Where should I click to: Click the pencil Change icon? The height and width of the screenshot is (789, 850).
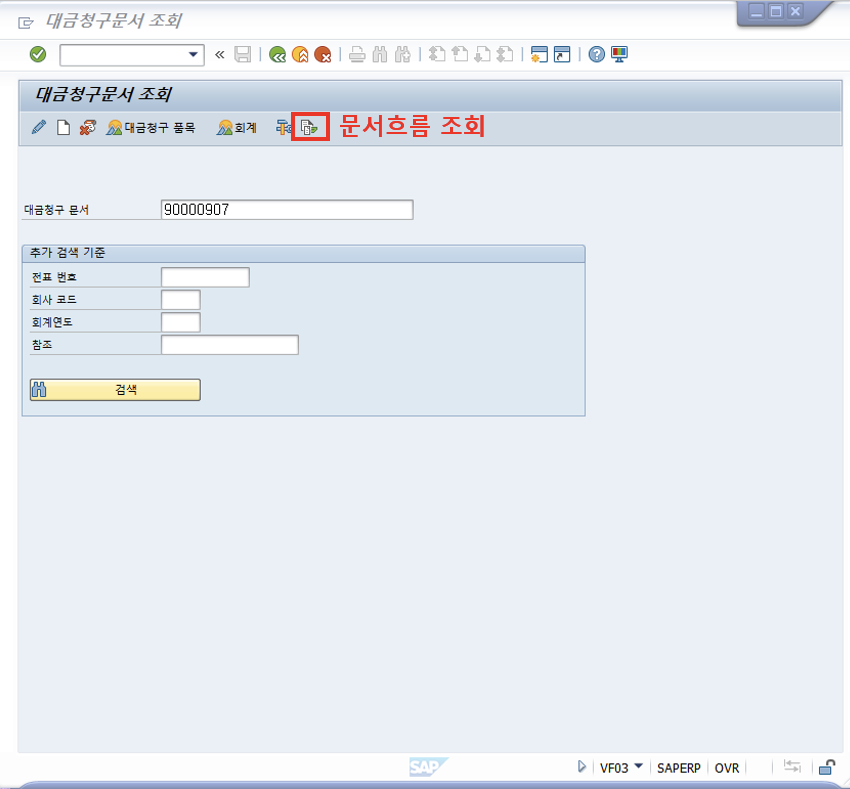tap(38, 127)
